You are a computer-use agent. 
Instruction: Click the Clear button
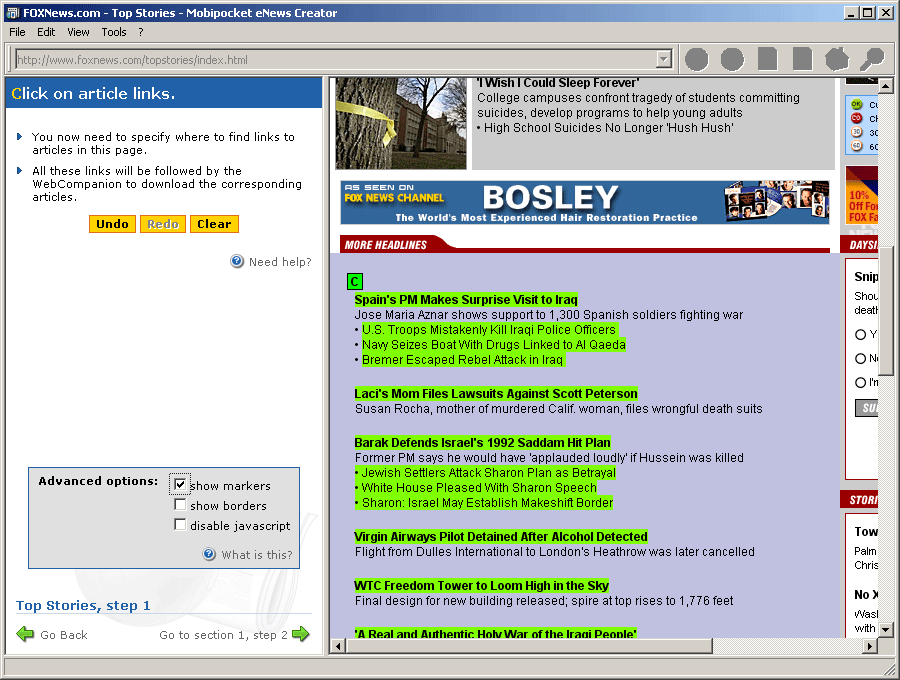pos(214,224)
